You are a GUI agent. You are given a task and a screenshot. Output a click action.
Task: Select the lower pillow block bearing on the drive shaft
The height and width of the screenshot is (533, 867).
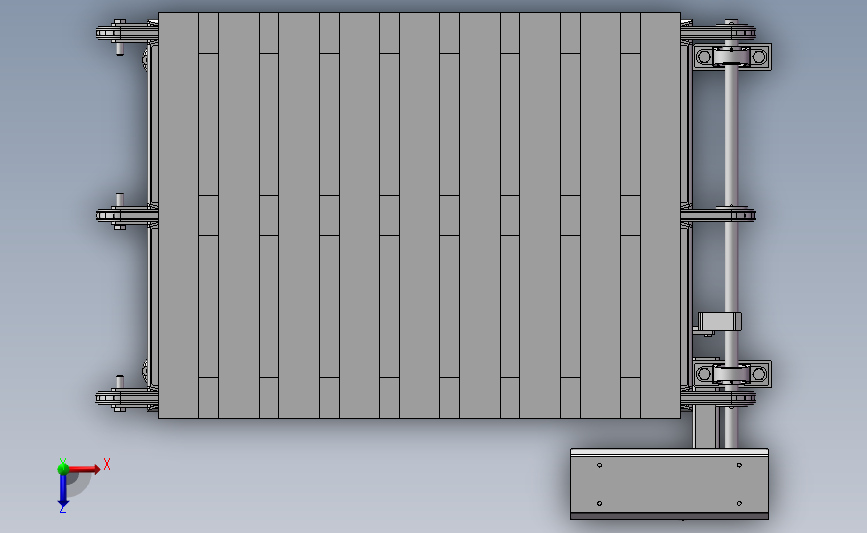click(x=732, y=374)
